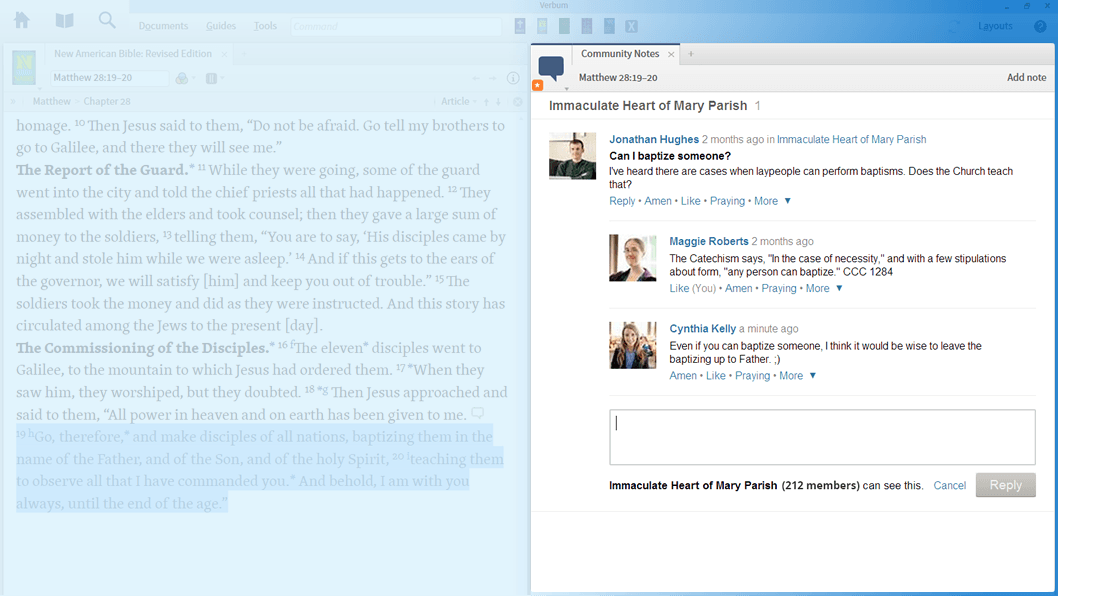
Task: Like Jonathan Hughes note
Action: pyautogui.click(x=690, y=202)
